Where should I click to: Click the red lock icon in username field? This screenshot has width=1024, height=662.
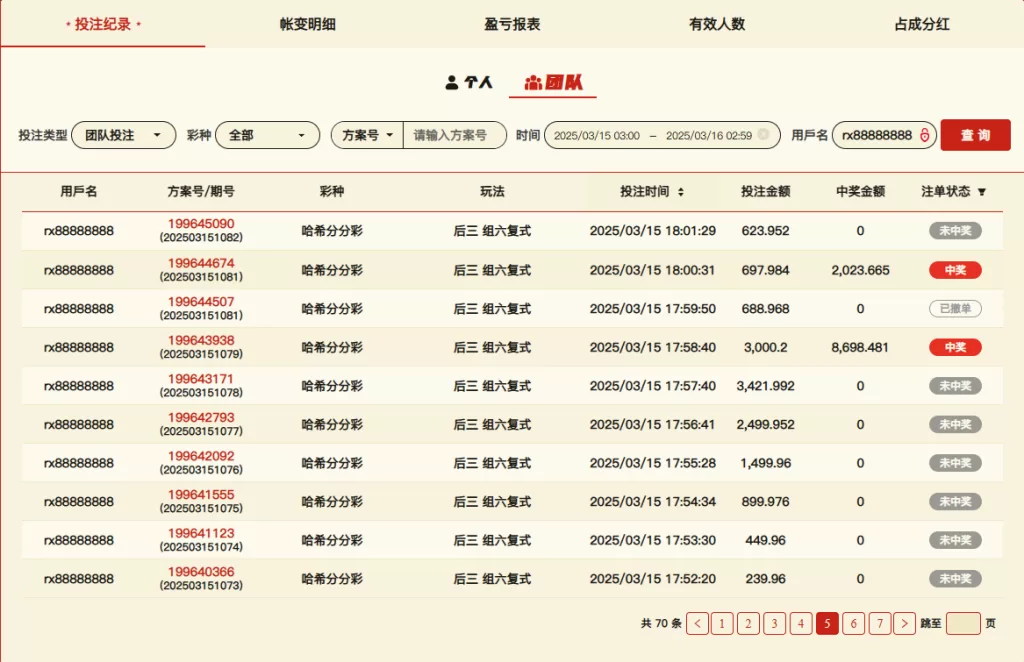tap(925, 135)
